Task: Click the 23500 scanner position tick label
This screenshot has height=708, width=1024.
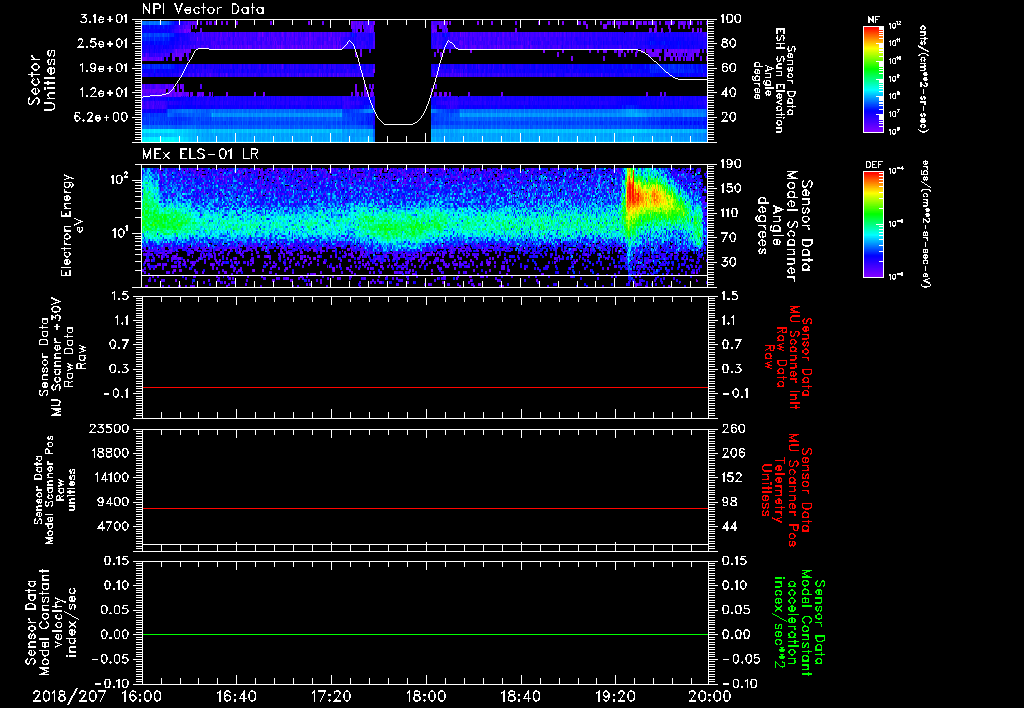Action: (108, 428)
